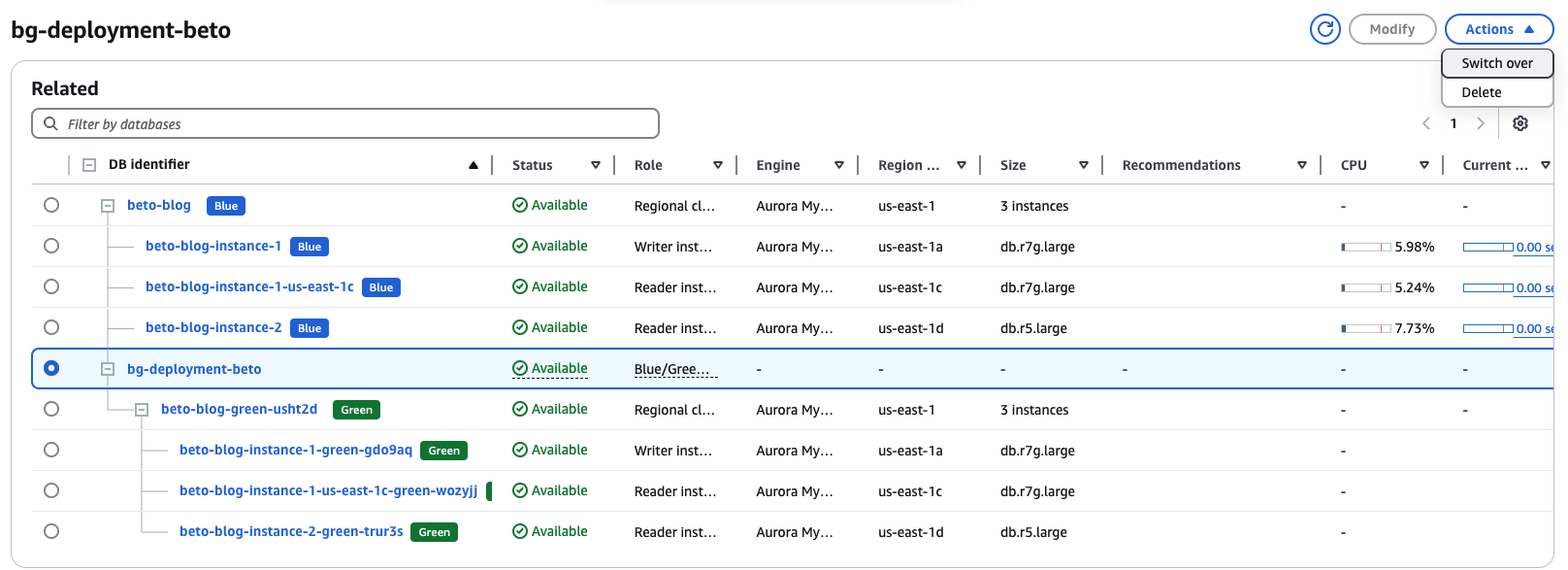Sort by DB identifier arrow
Image resolution: width=1568 pixels, height=570 pixels.
[x=474, y=165]
